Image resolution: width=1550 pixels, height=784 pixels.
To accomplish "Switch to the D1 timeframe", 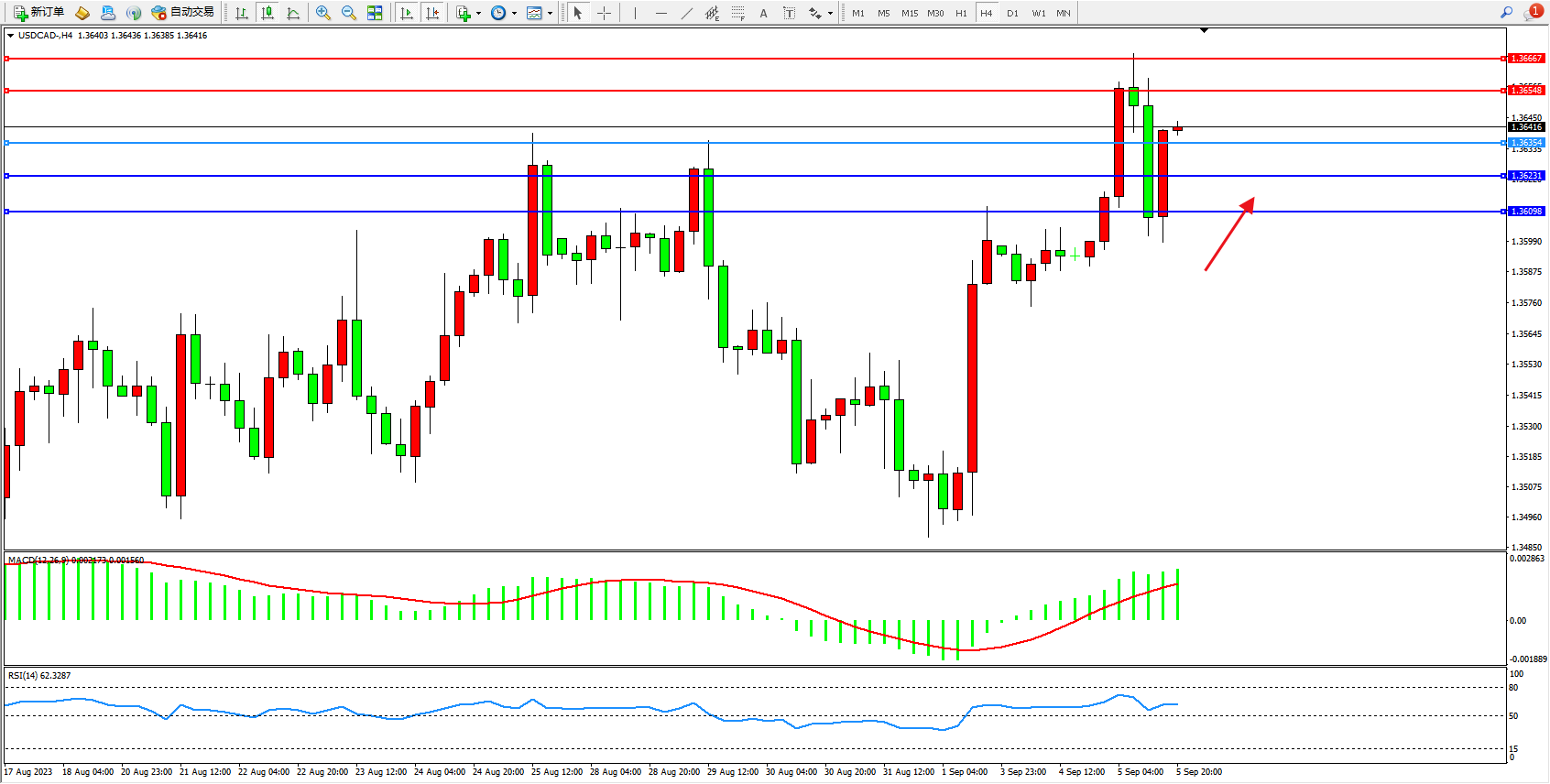I will (x=1012, y=13).
